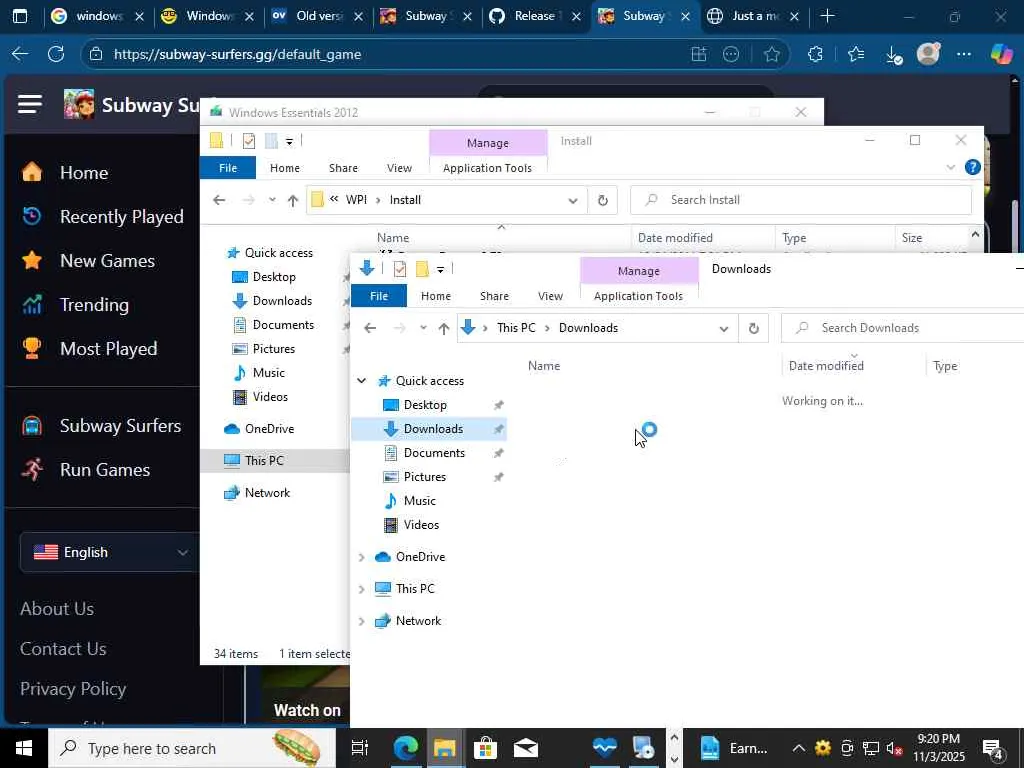Refresh the Downloads folder view
This screenshot has height=768, width=1024.
click(754, 328)
